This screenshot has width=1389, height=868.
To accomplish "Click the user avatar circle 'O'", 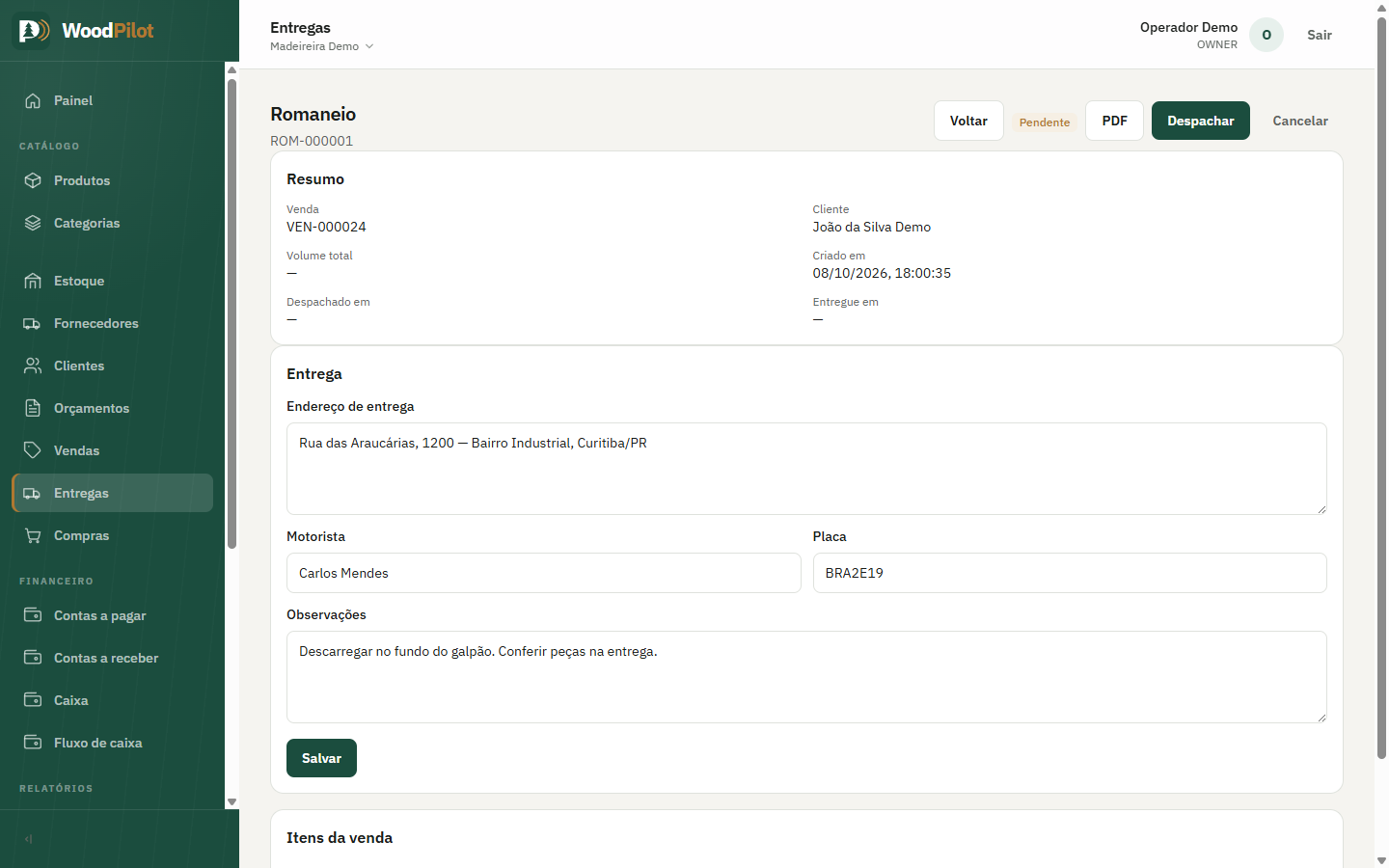I will coord(1266,35).
